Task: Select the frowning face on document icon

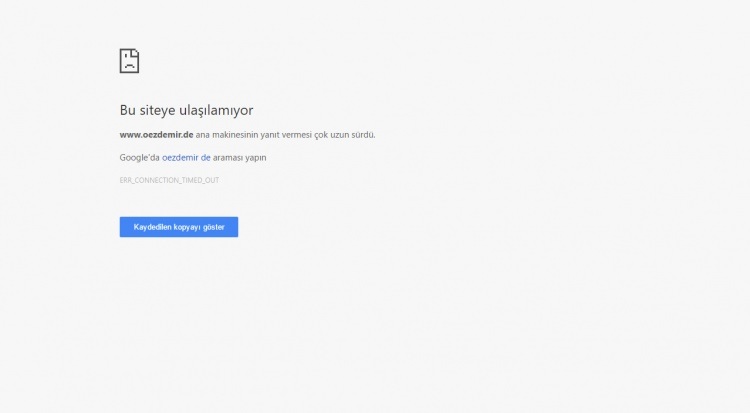Action: click(129, 63)
